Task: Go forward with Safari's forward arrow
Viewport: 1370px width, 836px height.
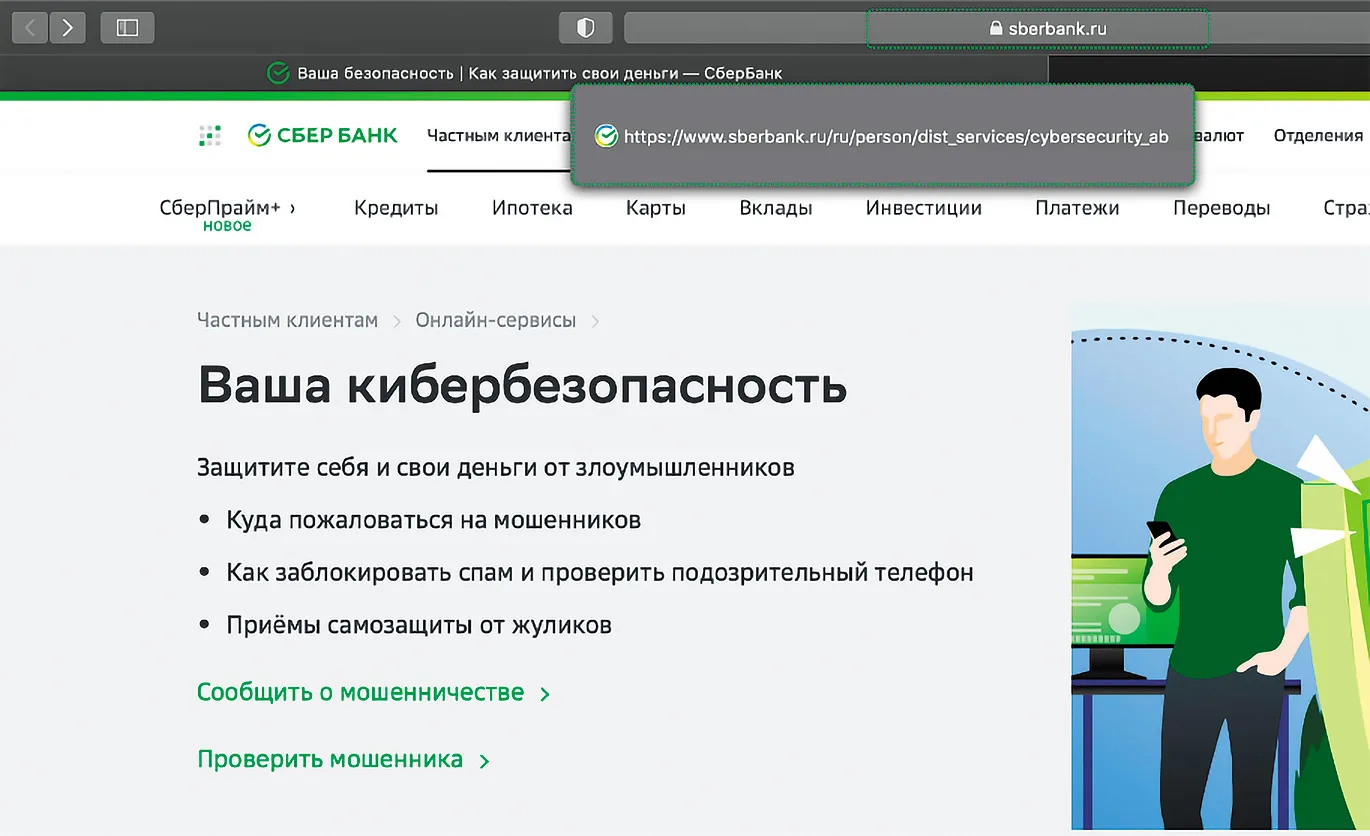Action: pyautogui.click(x=67, y=28)
